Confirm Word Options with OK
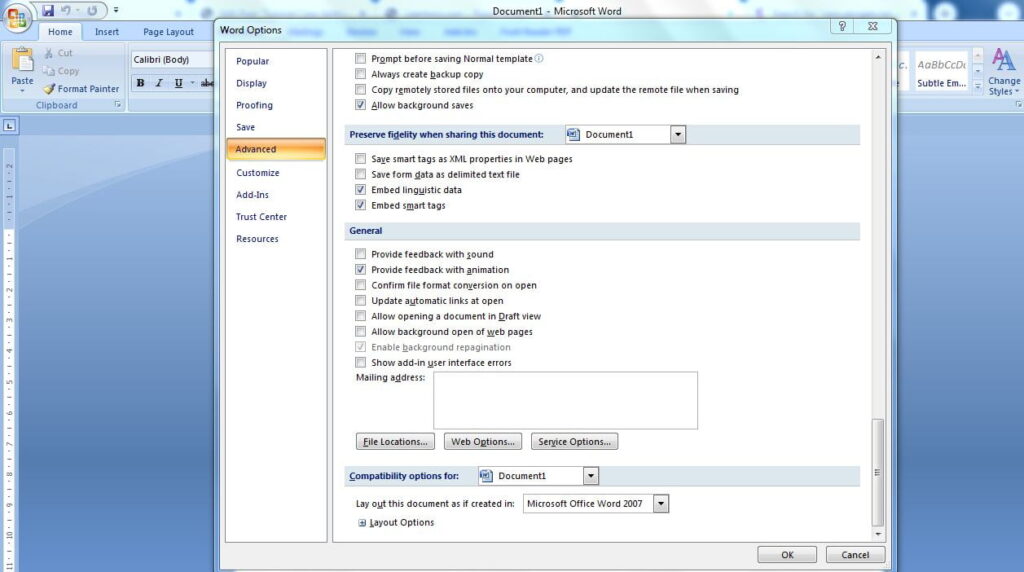Screen dimensions: 1024x572 (787, 554)
